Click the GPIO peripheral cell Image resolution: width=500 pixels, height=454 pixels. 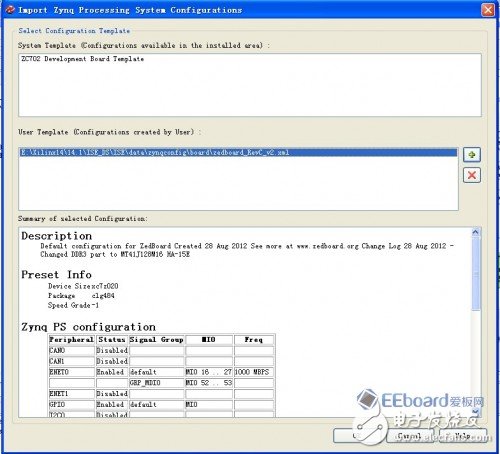72,404
